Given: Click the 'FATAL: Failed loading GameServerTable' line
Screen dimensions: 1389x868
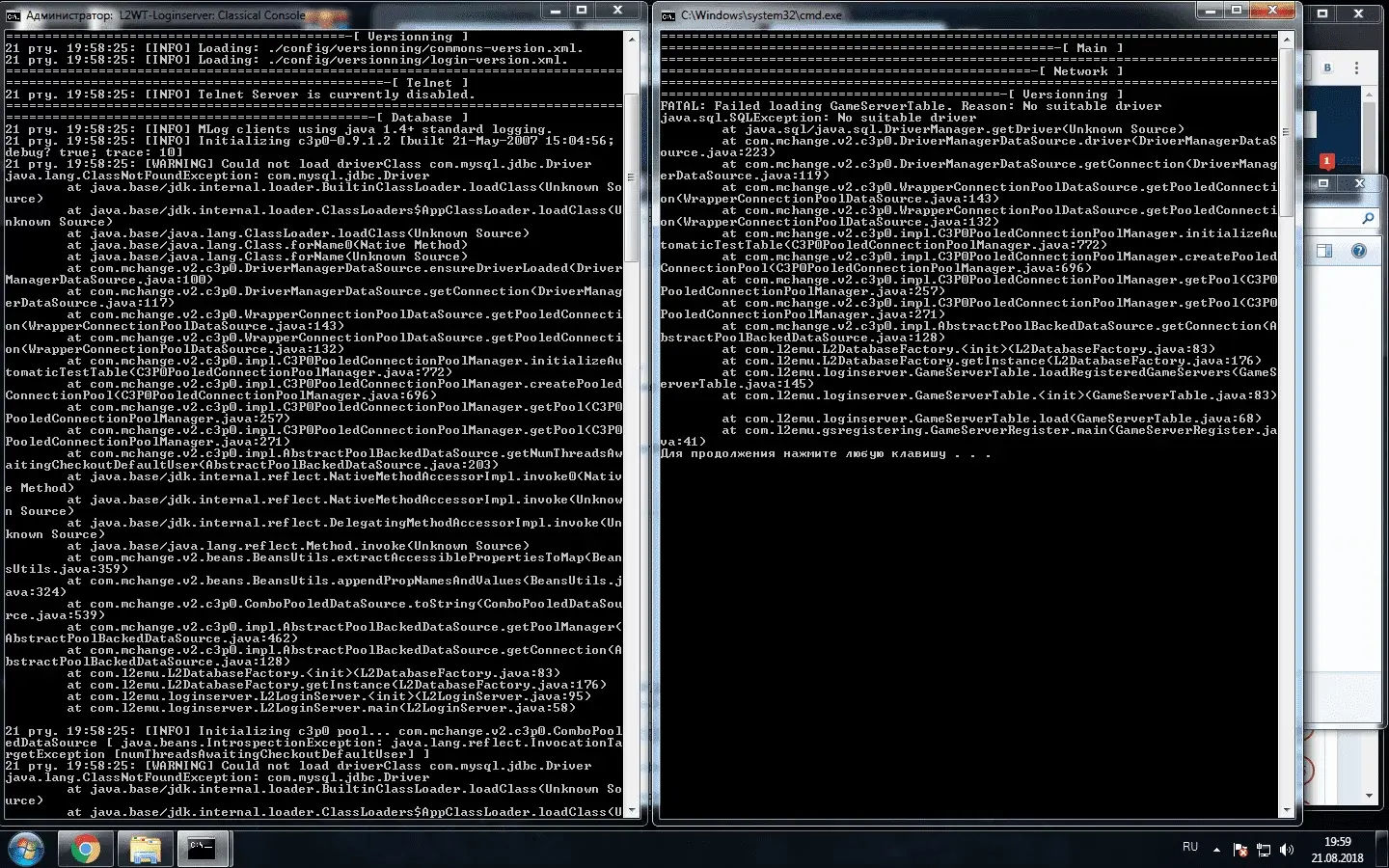Looking at the screenshot, I should coord(911,106).
